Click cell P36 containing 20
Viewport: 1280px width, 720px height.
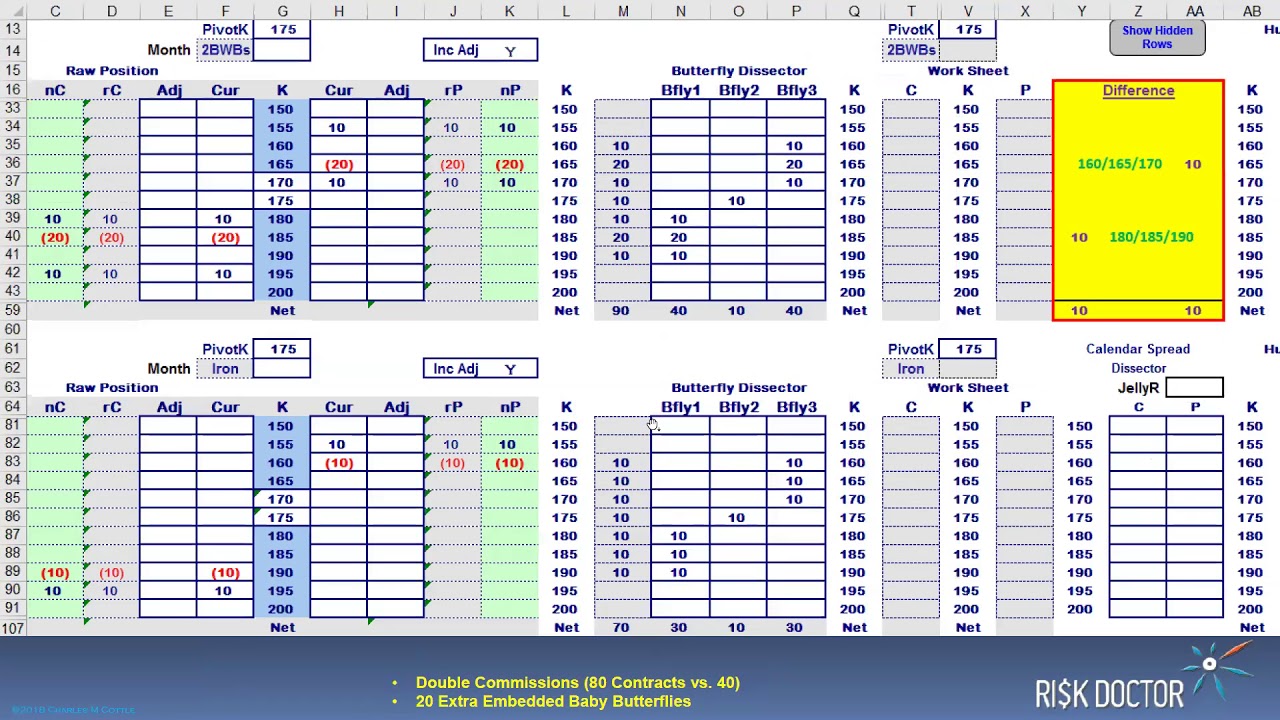795,164
